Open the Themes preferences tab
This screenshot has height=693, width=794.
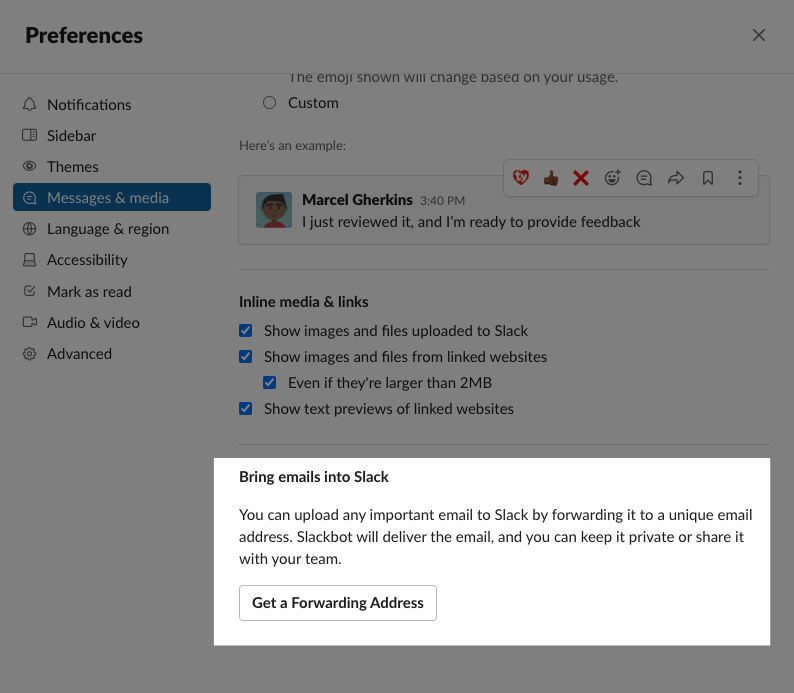point(112,167)
